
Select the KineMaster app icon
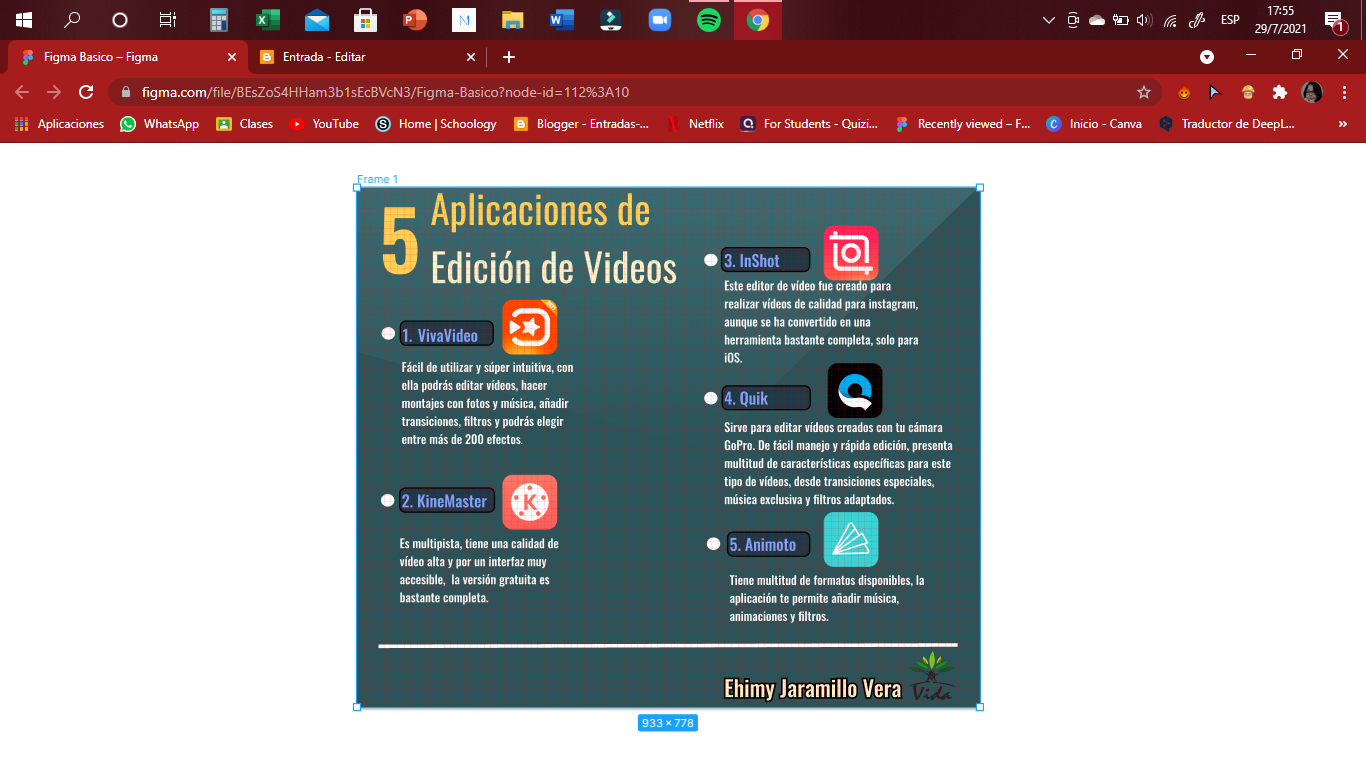529,502
